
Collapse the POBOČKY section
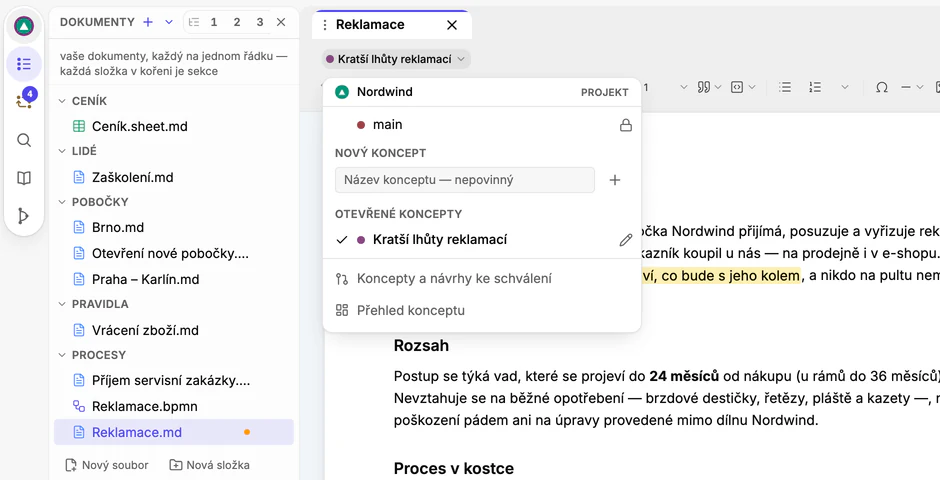(62, 202)
